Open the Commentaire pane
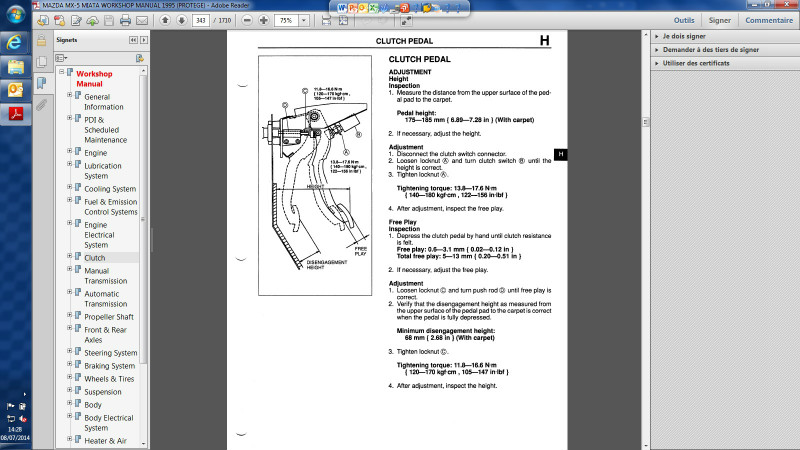Viewport: 800px width, 450px height. pos(769,20)
